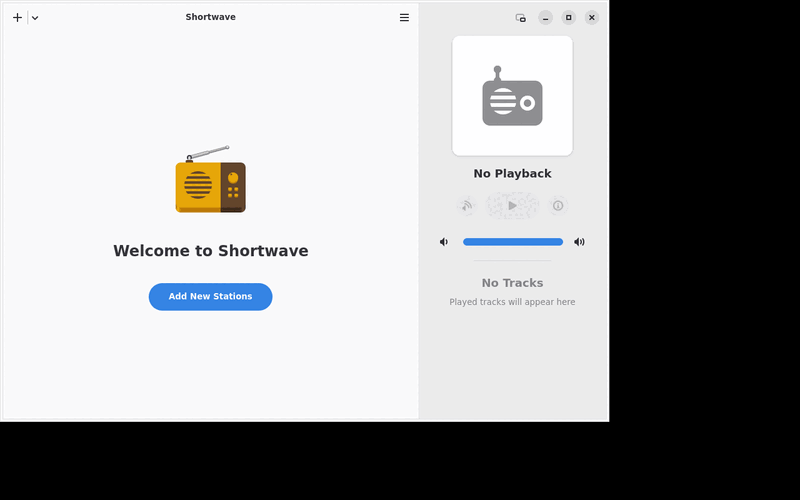
Task: Click the Welcome to Shortwave heading
Action: pos(211,251)
